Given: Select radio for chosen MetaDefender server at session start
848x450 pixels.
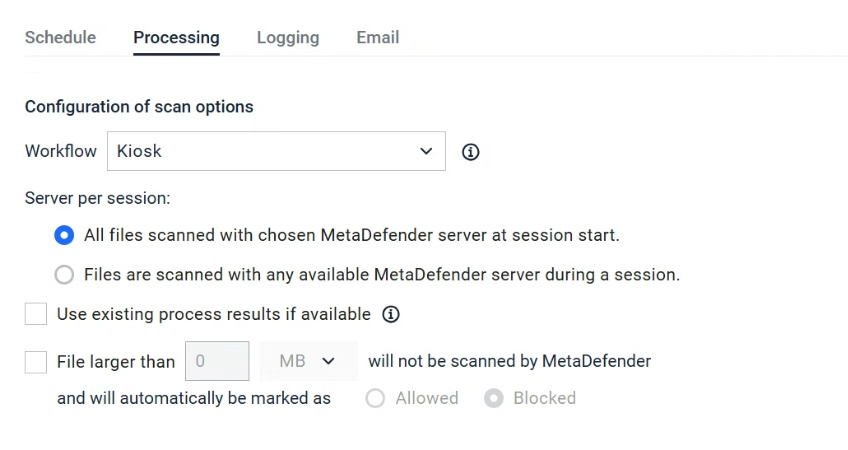Looking at the screenshot, I should 64,235.
